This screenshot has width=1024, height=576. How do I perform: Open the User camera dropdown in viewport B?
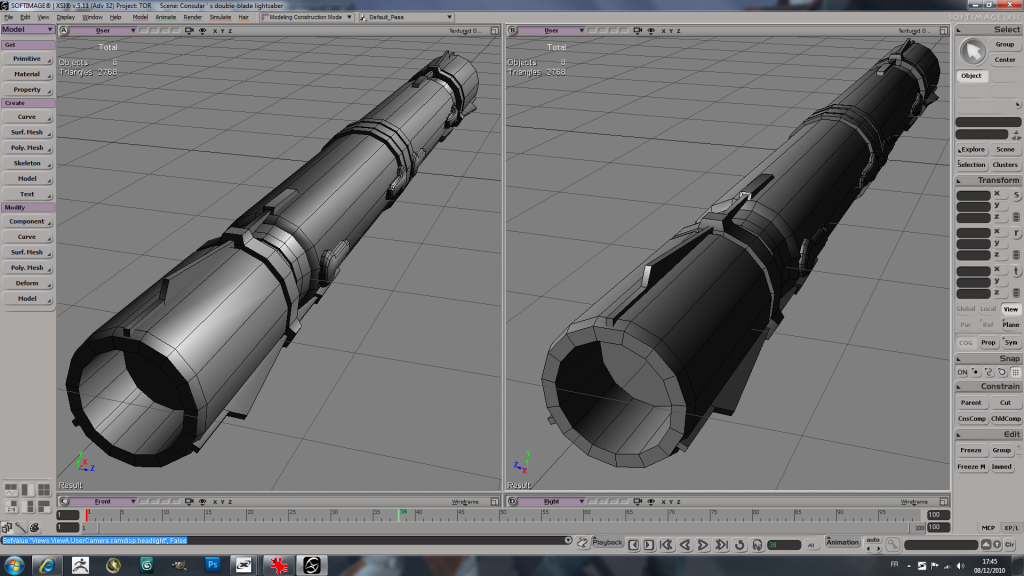[x=552, y=31]
